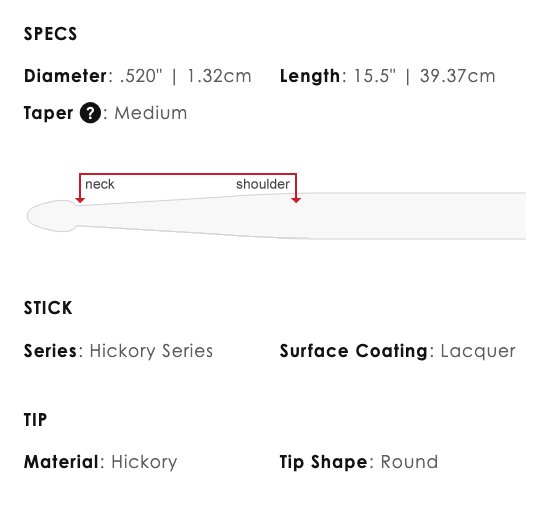The height and width of the screenshot is (508, 548).
Task: Select the Diameter .520" value
Action: click(141, 76)
